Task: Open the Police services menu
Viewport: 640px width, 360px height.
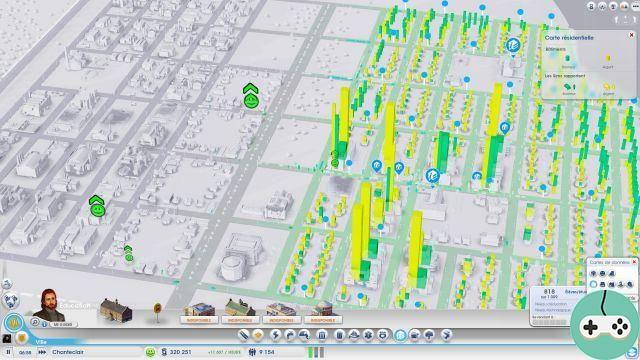Action: pos(383,335)
